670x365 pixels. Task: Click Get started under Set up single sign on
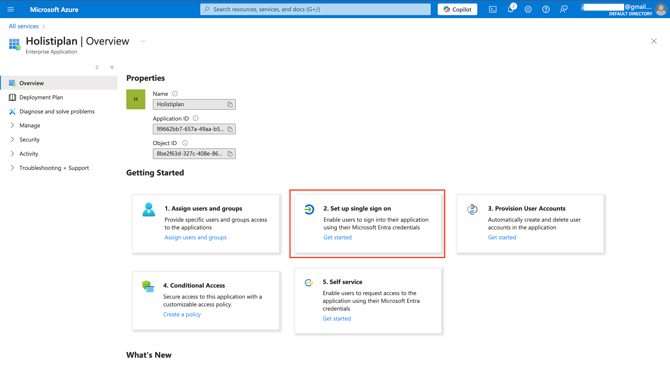click(x=338, y=238)
